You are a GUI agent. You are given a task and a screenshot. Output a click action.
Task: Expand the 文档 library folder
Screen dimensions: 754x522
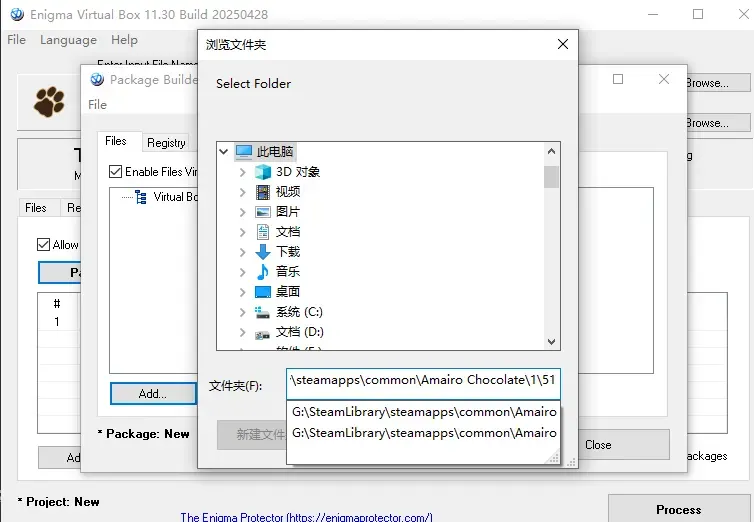click(x=243, y=232)
